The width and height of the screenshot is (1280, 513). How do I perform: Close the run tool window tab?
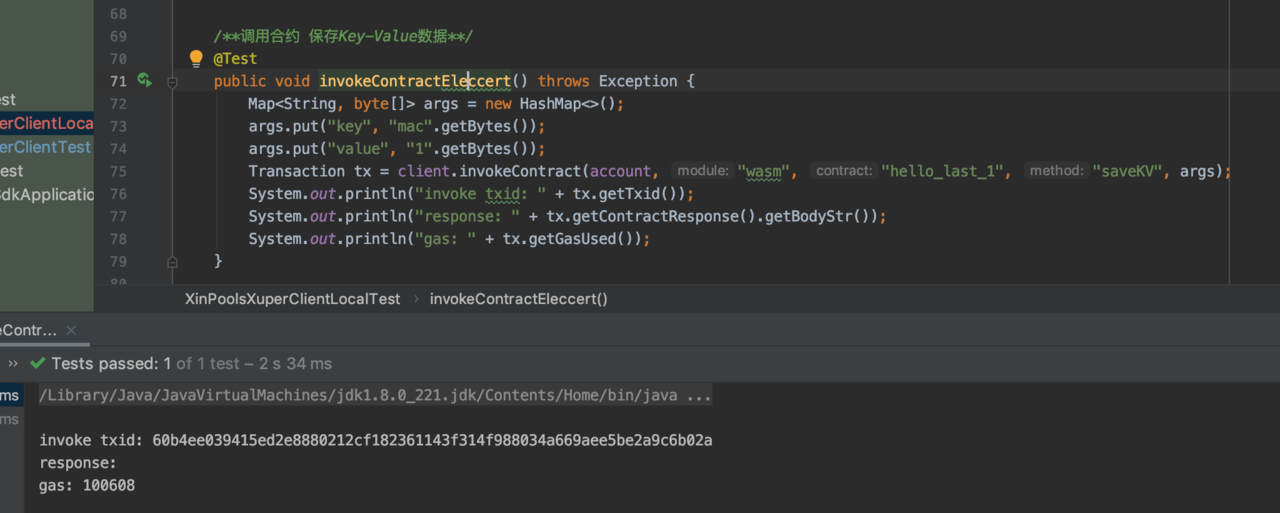point(71,330)
